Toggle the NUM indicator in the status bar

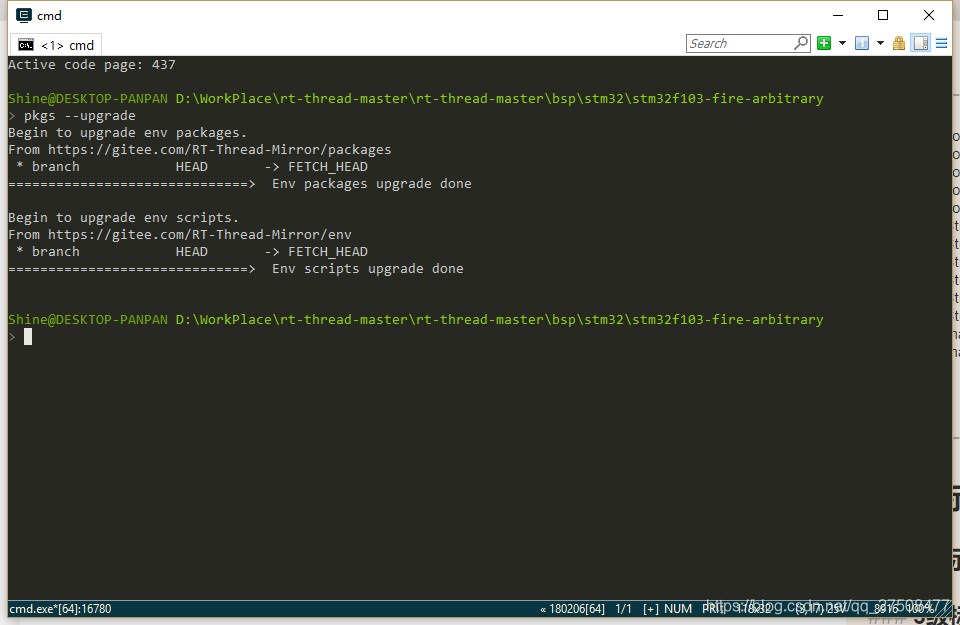tap(678, 608)
